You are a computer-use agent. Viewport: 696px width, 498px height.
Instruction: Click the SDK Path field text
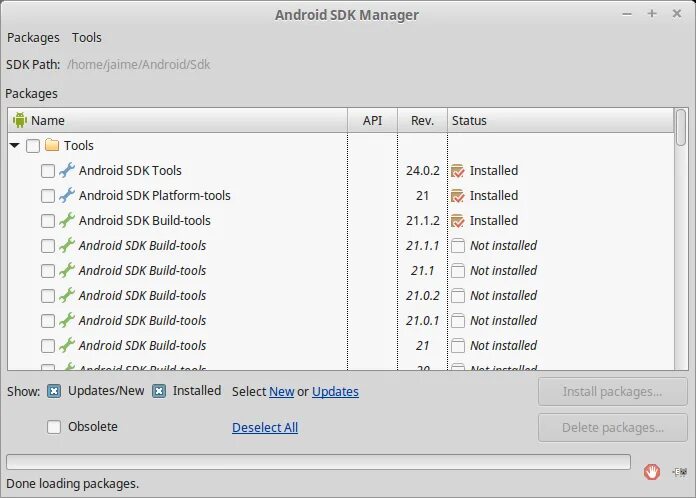coord(138,65)
